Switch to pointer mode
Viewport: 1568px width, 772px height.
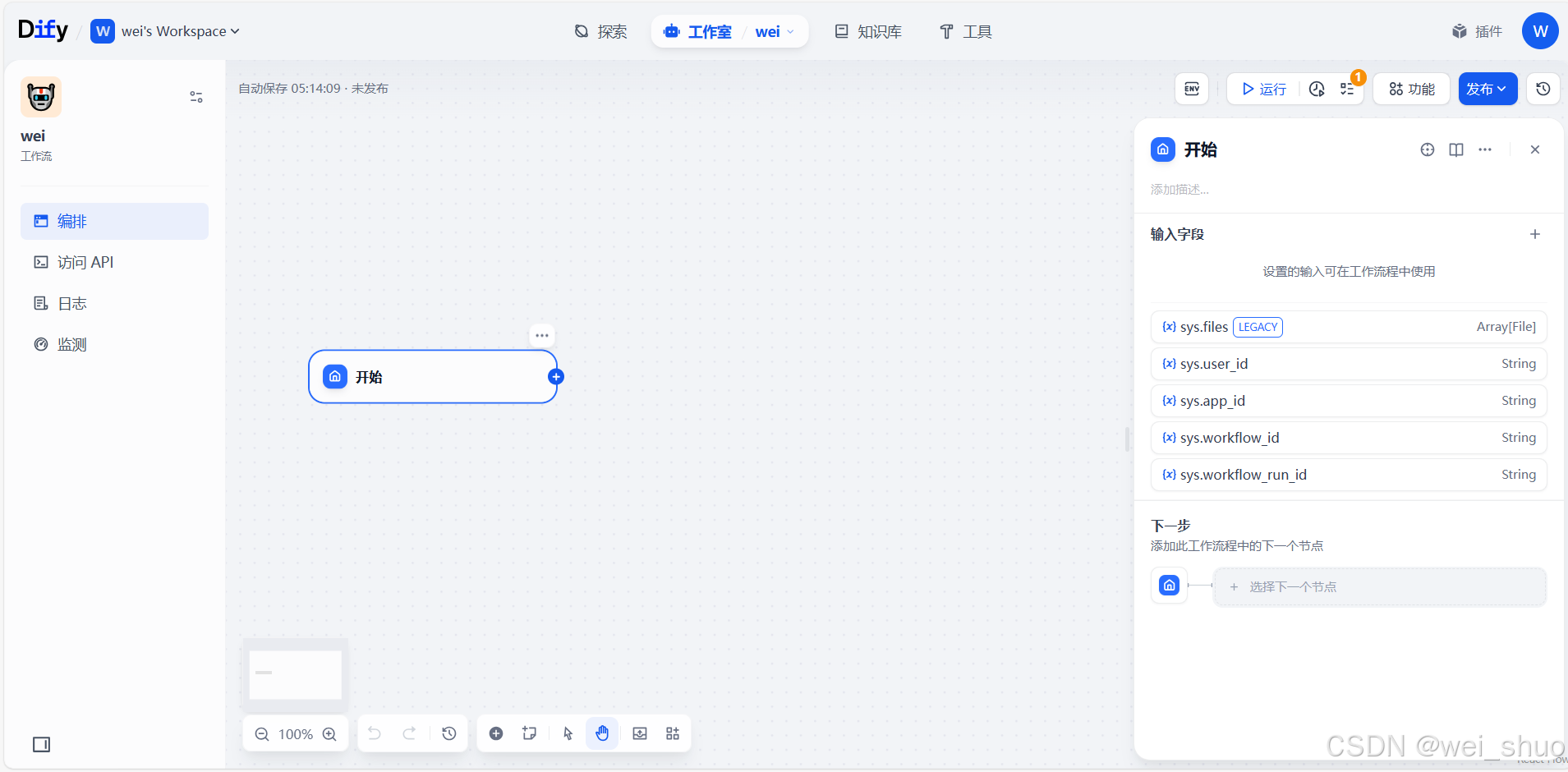click(x=568, y=733)
